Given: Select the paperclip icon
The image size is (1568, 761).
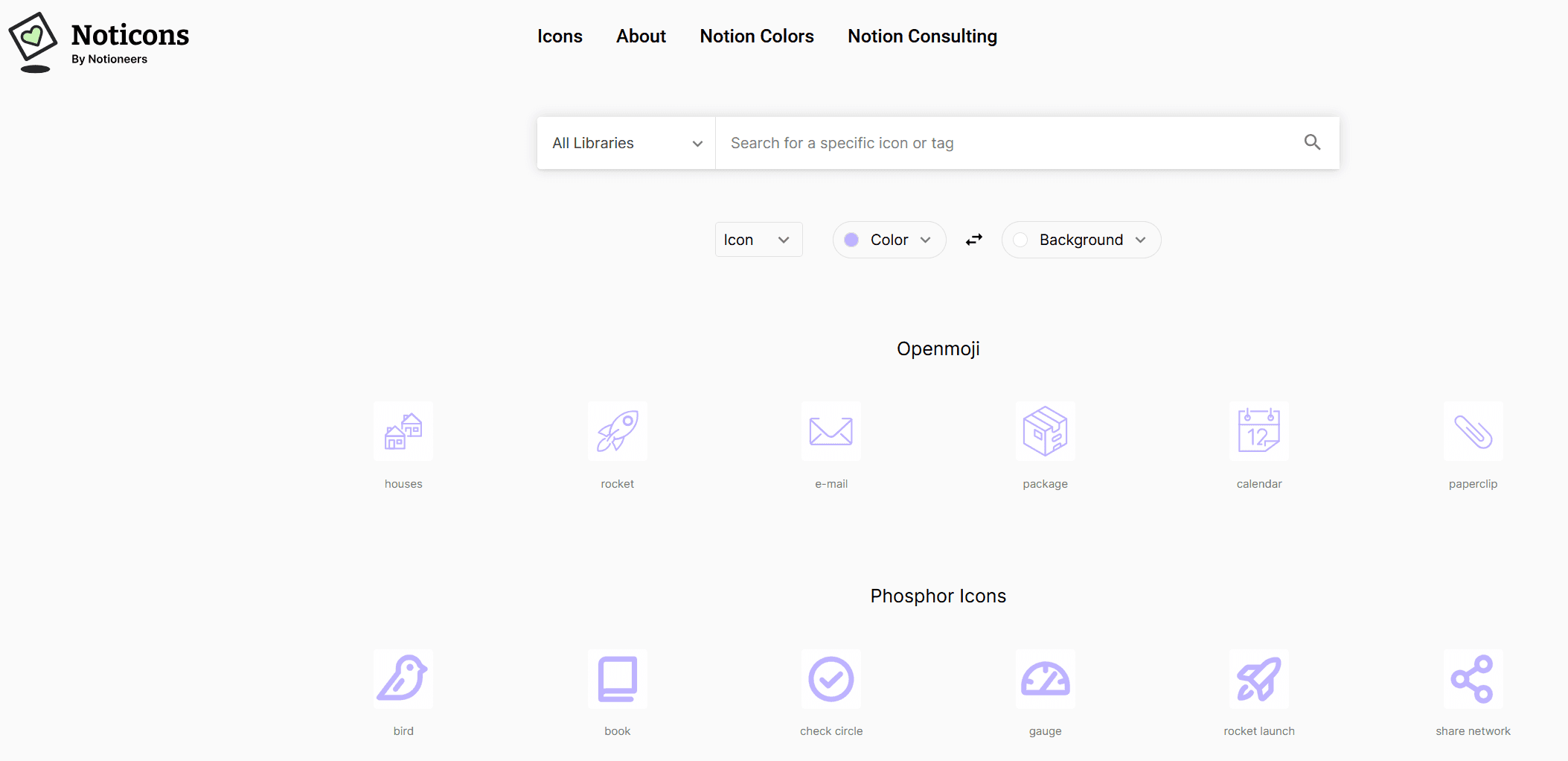Looking at the screenshot, I should (x=1473, y=431).
